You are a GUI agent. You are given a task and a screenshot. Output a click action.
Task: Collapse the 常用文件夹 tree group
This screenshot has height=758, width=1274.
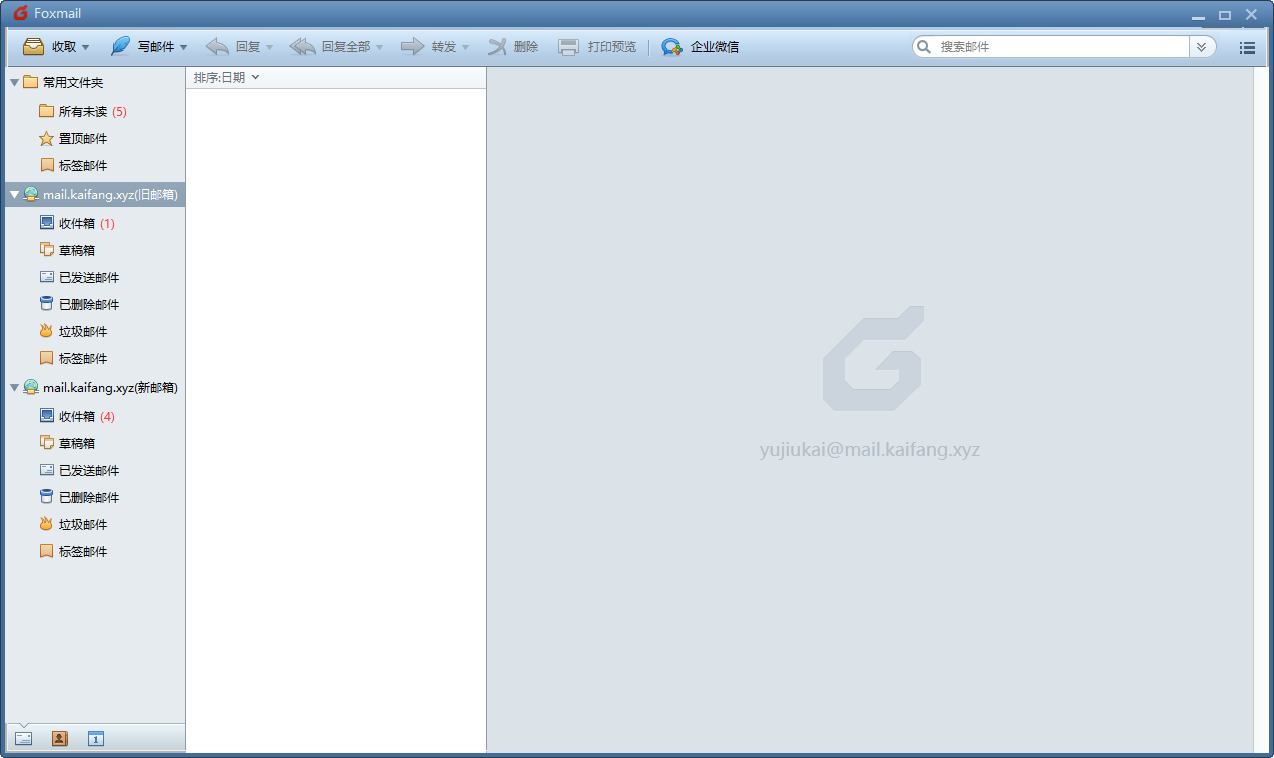pos(14,82)
